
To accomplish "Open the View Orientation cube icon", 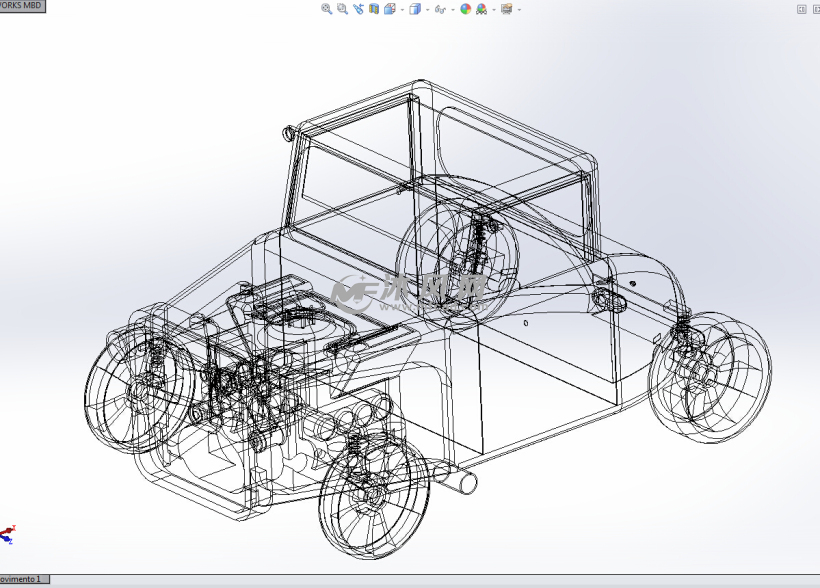I will (389, 9).
